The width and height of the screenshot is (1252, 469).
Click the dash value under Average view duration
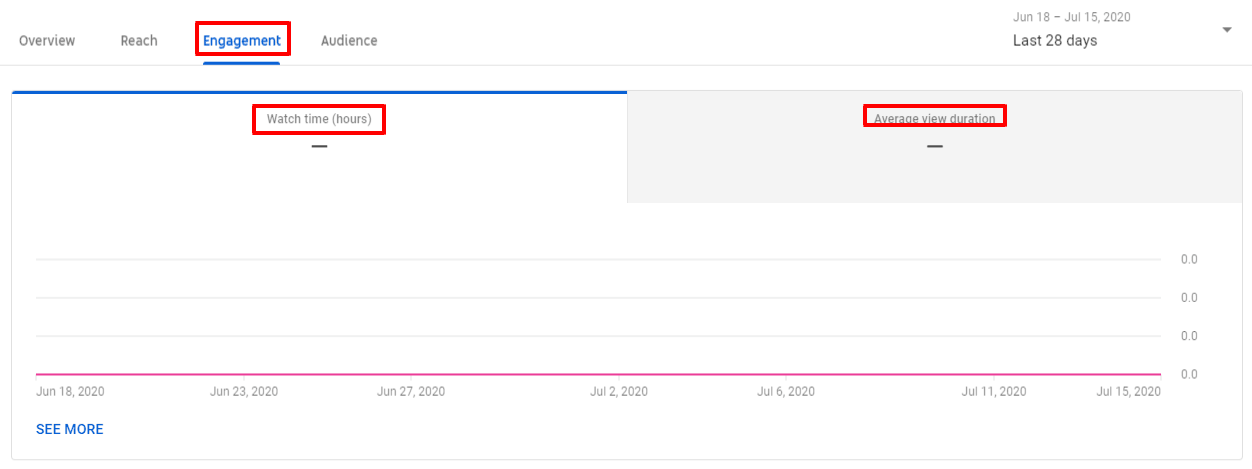(x=935, y=146)
